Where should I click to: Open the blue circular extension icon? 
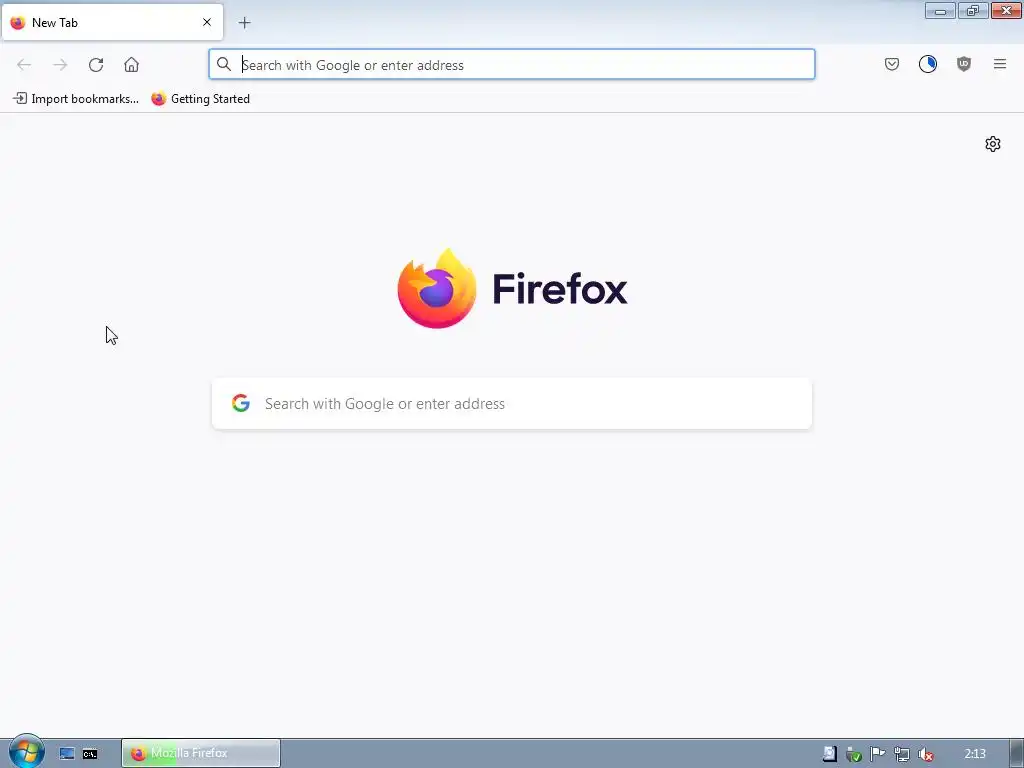pyautogui.click(x=928, y=64)
